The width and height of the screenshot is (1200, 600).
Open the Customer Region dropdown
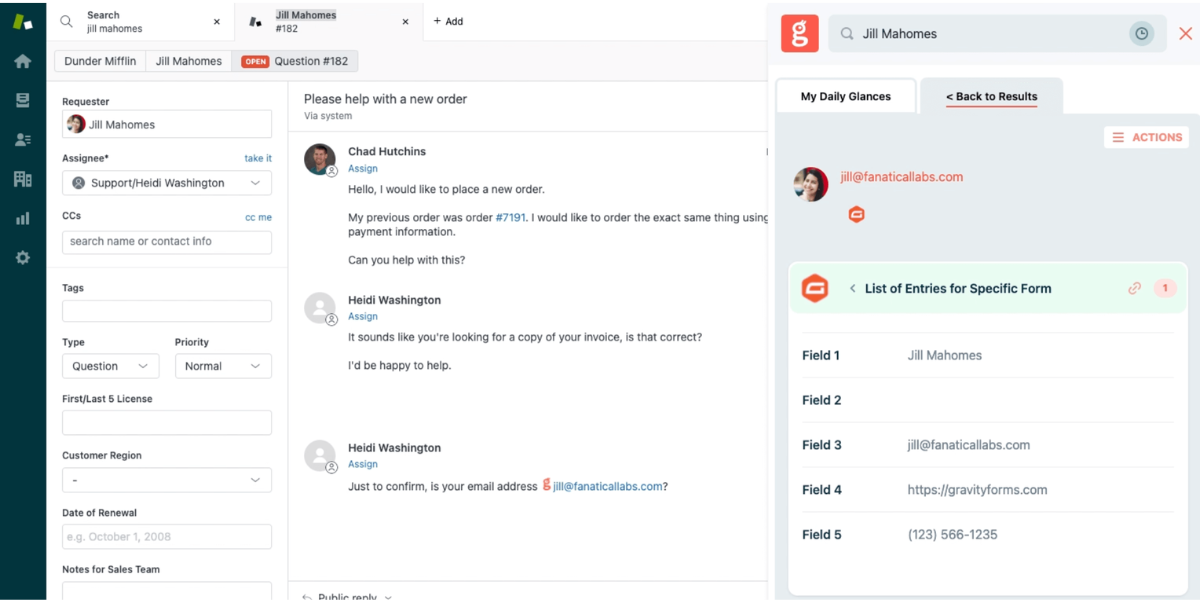click(167, 480)
